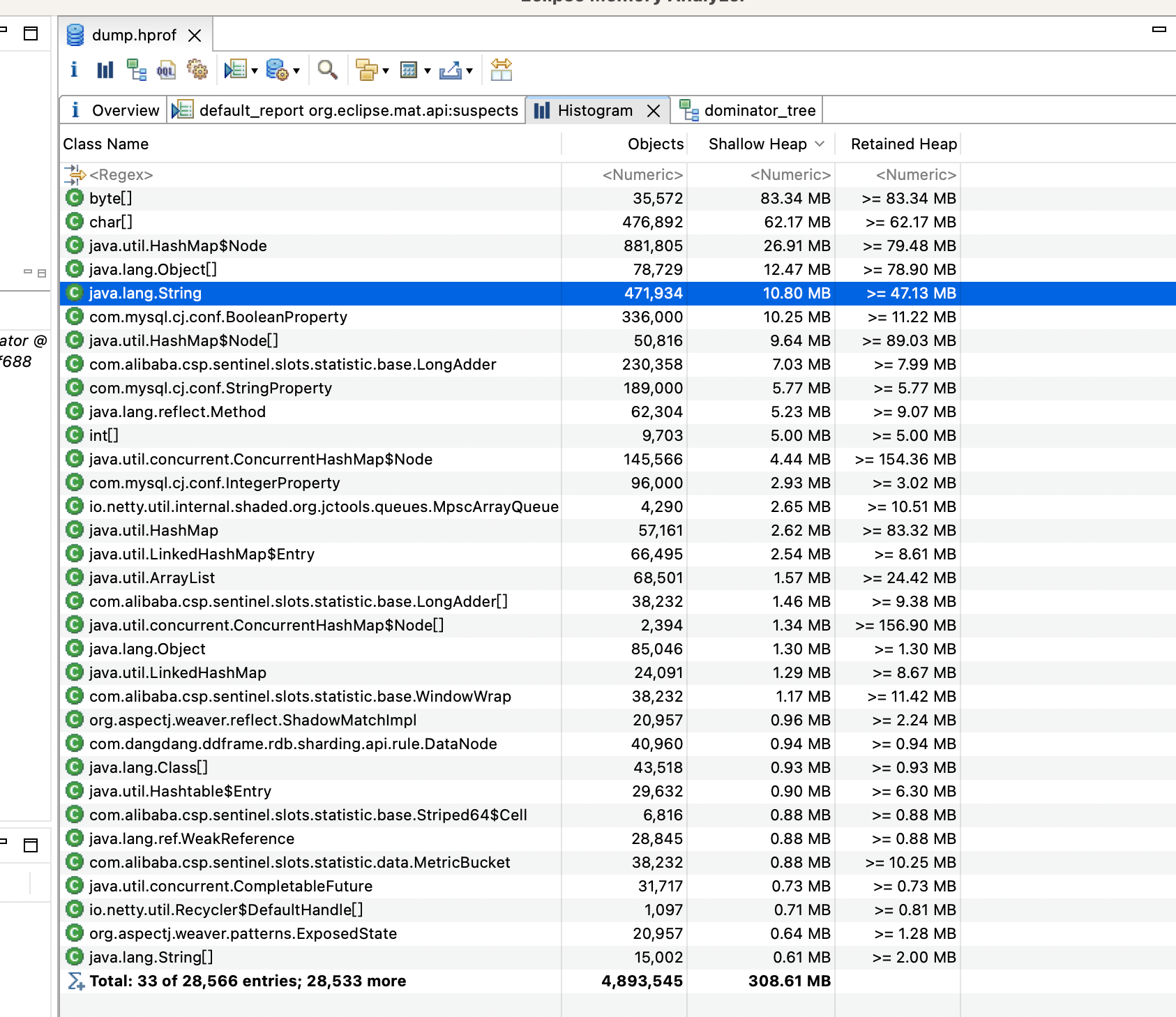The height and width of the screenshot is (1017, 1176).
Task: Click class icon beside java.util.Hashtable$Entry
Action: coord(75,791)
